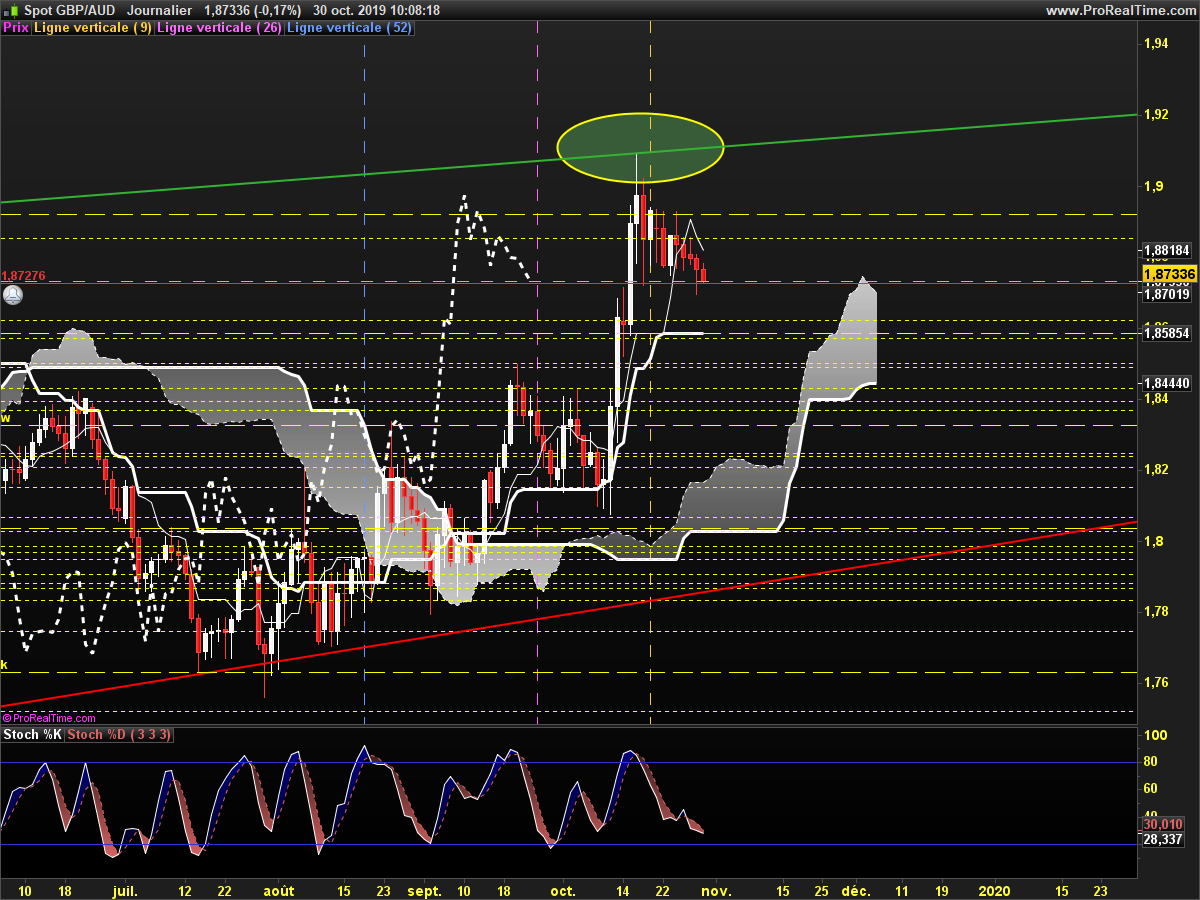
Task: Click the déc. date on time axis
Action: [x=856, y=889]
